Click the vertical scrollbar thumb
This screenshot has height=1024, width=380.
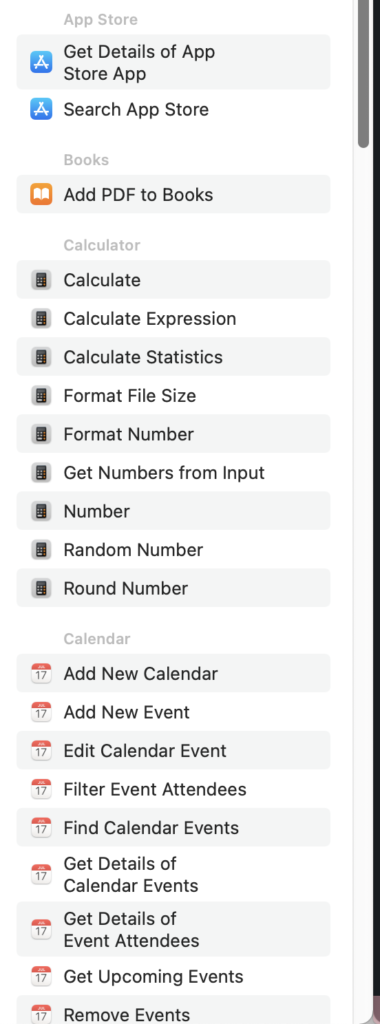364,74
